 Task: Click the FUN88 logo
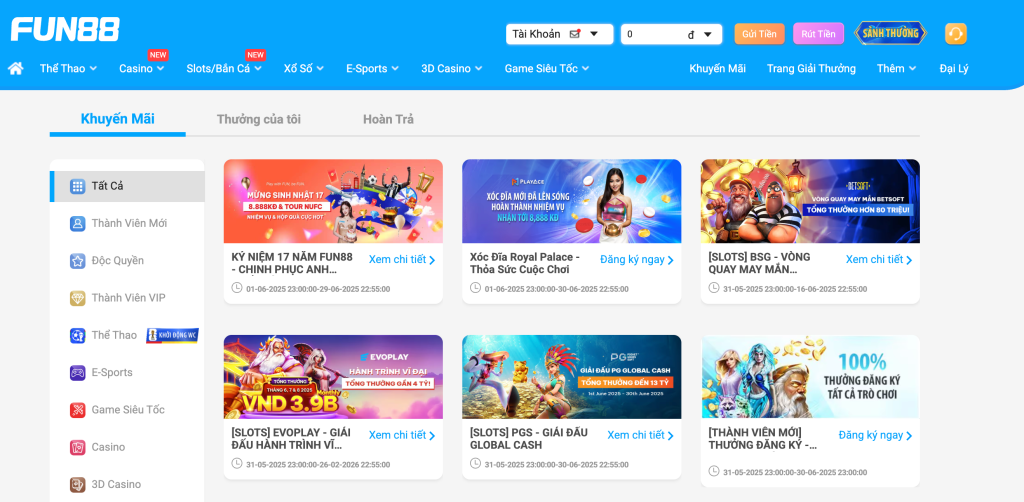click(65, 30)
